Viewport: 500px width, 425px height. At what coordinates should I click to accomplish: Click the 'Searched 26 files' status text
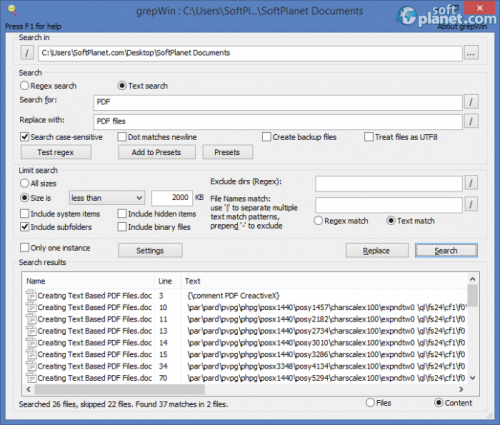tap(123, 404)
